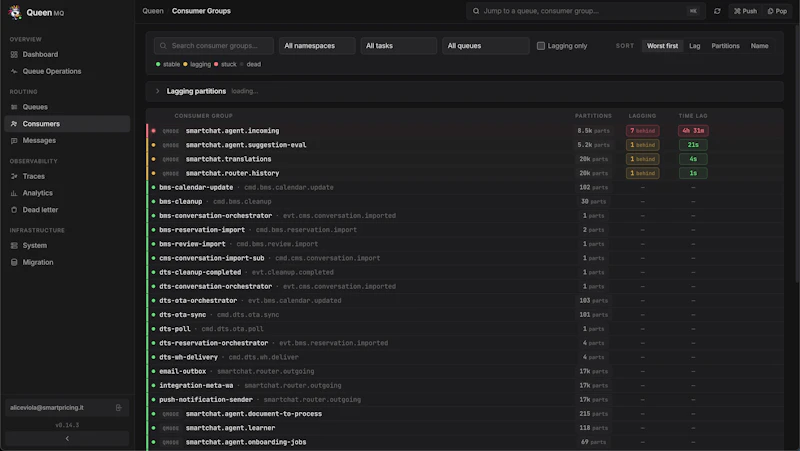
Task: Open the smartchat.agent.incoming consumer group
Action: [x=232, y=131]
